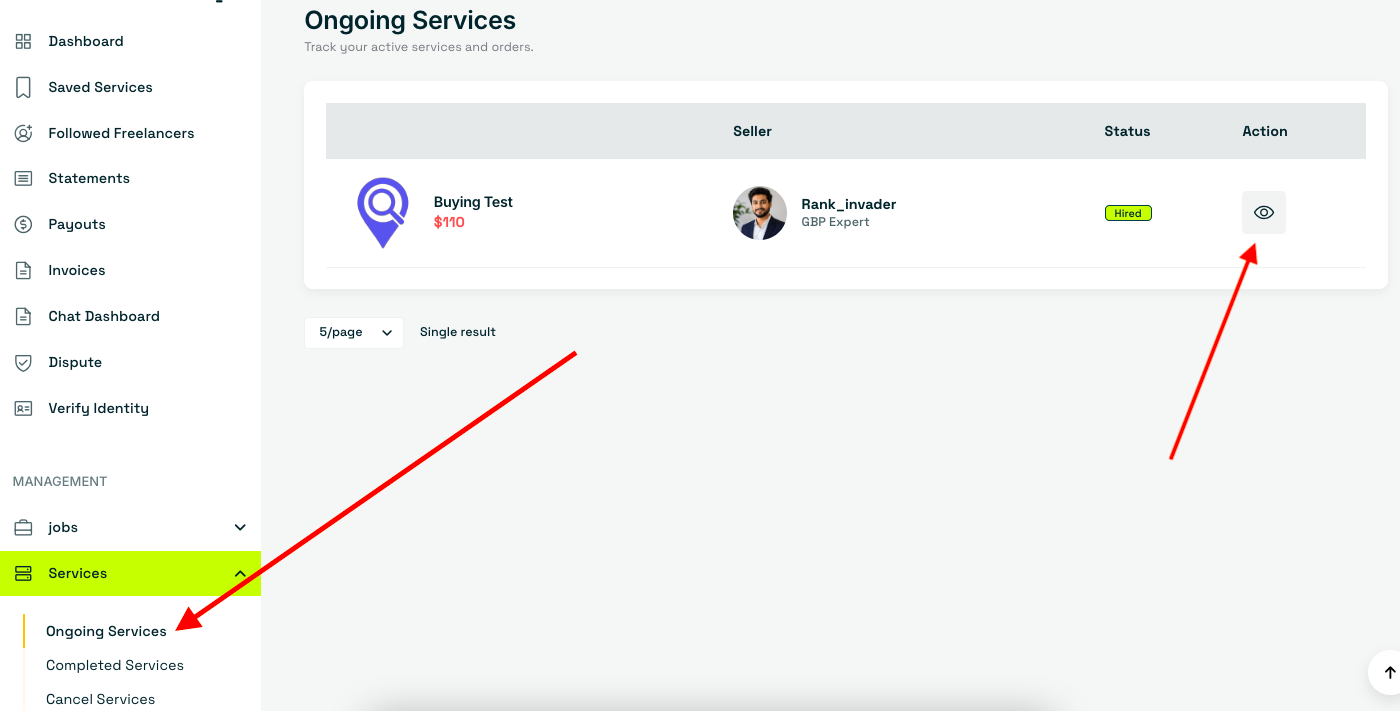Image resolution: width=1400 pixels, height=711 pixels.
Task: Open the Completed Services submenu item
Action: pyautogui.click(x=115, y=665)
